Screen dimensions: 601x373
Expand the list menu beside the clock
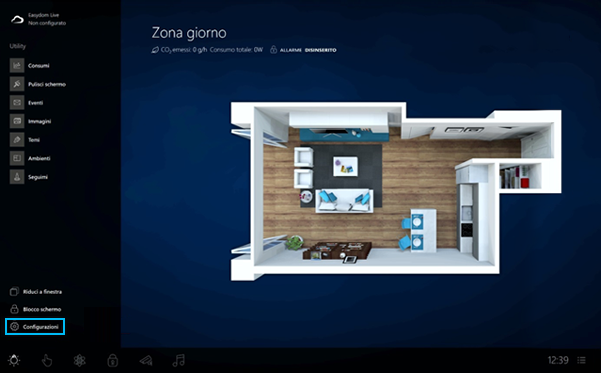pyautogui.click(x=581, y=360)
